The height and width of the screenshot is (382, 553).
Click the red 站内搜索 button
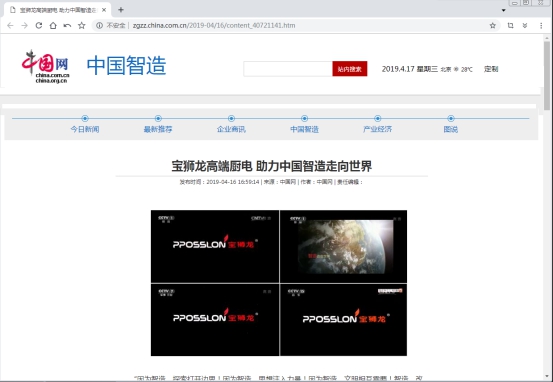[x=350, y=69]
